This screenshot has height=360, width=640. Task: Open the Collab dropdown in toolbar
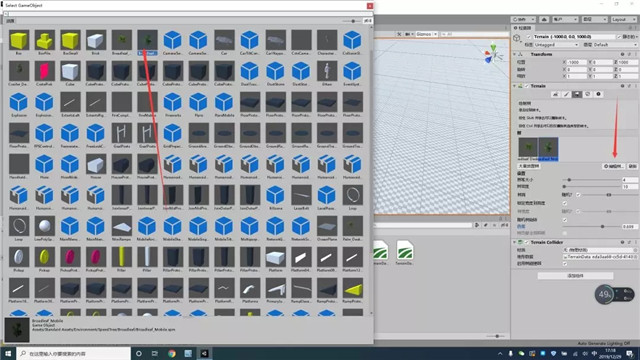(524, 20)
